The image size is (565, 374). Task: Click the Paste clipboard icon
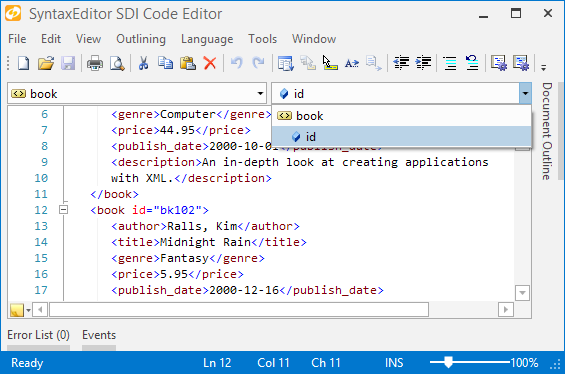[x=188, y=63]
